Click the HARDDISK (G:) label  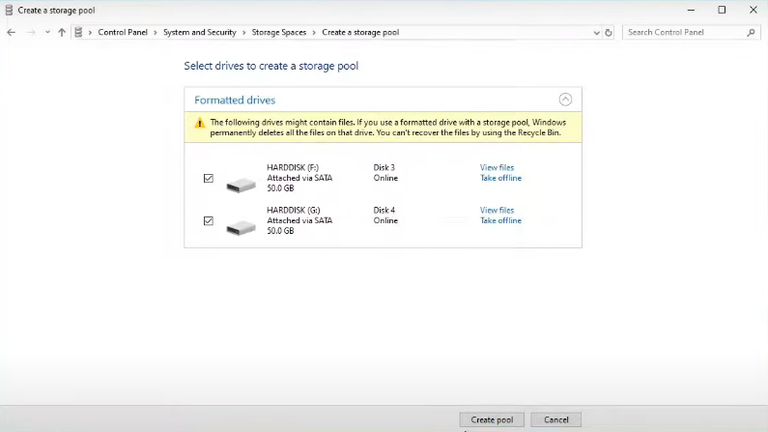point(293,210)
